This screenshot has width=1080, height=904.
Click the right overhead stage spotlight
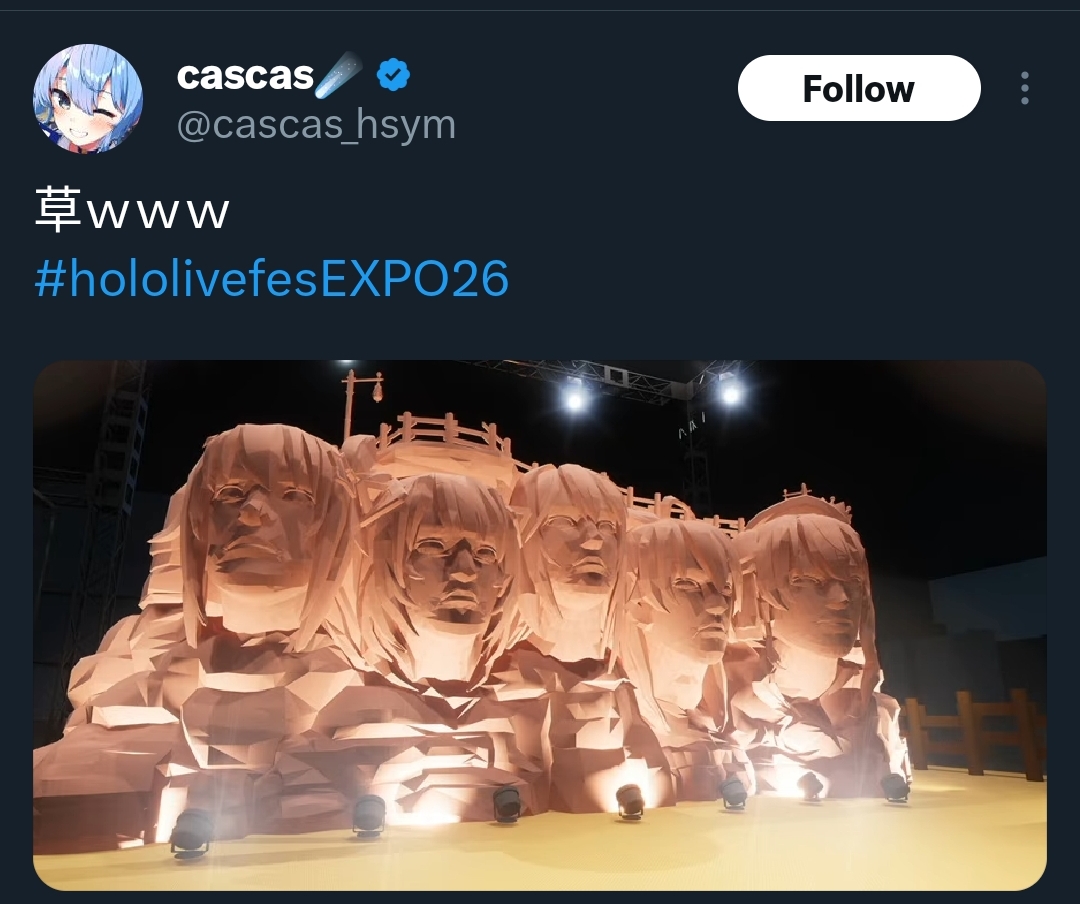point(730,393)
